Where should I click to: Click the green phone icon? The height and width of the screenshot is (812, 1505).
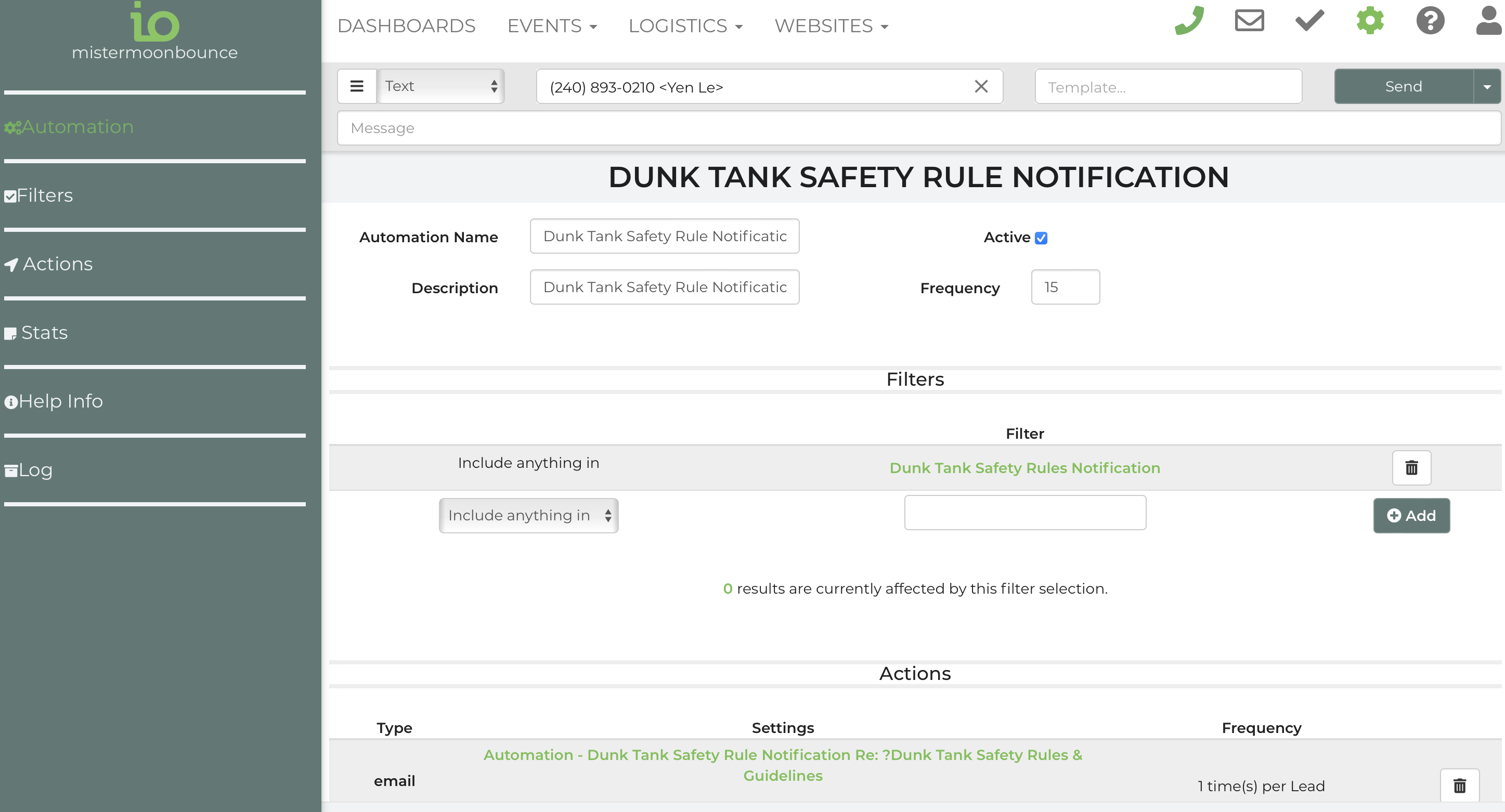click(x=1189, y=21)
